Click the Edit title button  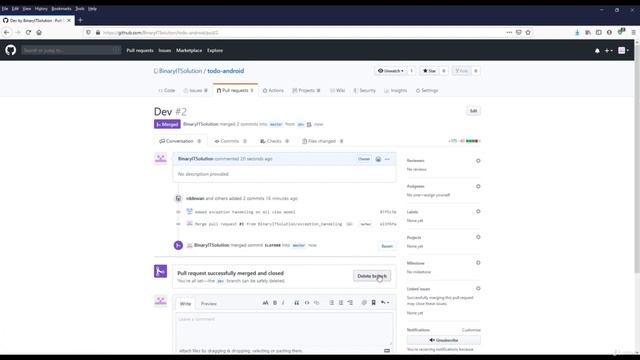(473, 111)
